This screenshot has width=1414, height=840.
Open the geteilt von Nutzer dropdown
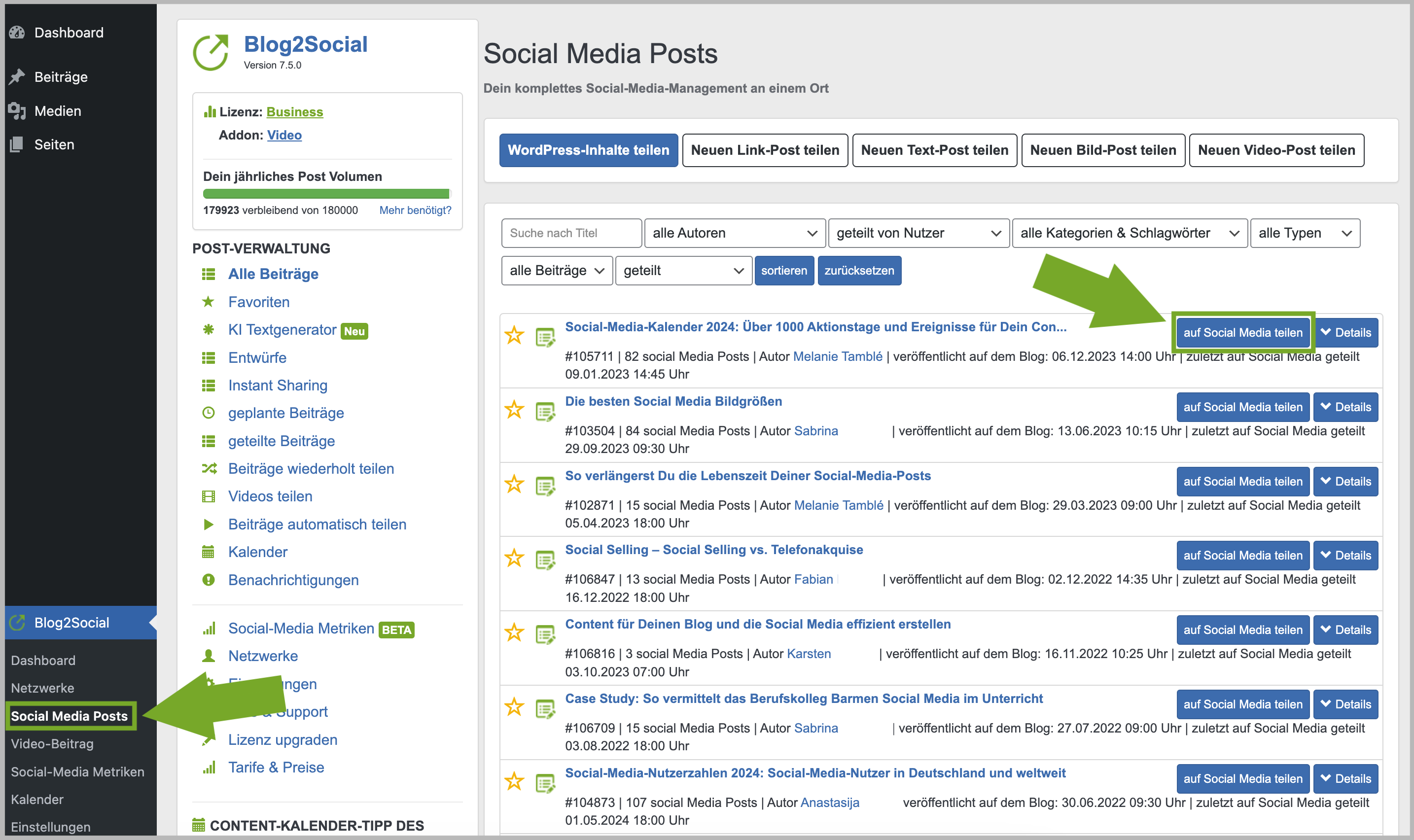point(918,233)
